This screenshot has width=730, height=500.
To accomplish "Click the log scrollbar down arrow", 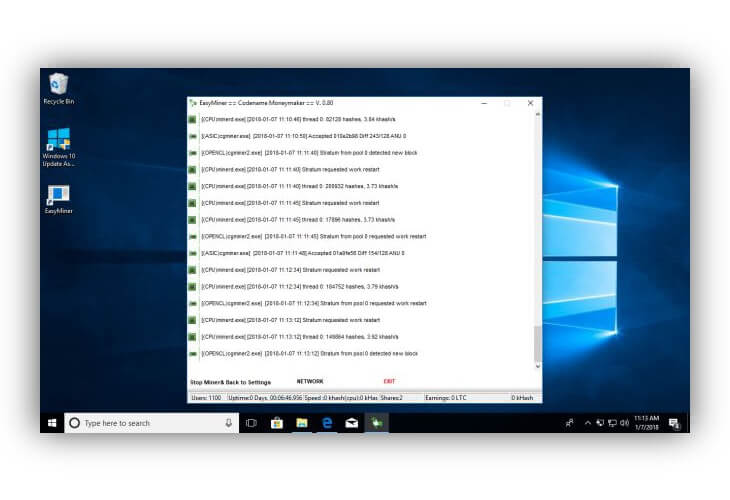I will click(538, 366).
